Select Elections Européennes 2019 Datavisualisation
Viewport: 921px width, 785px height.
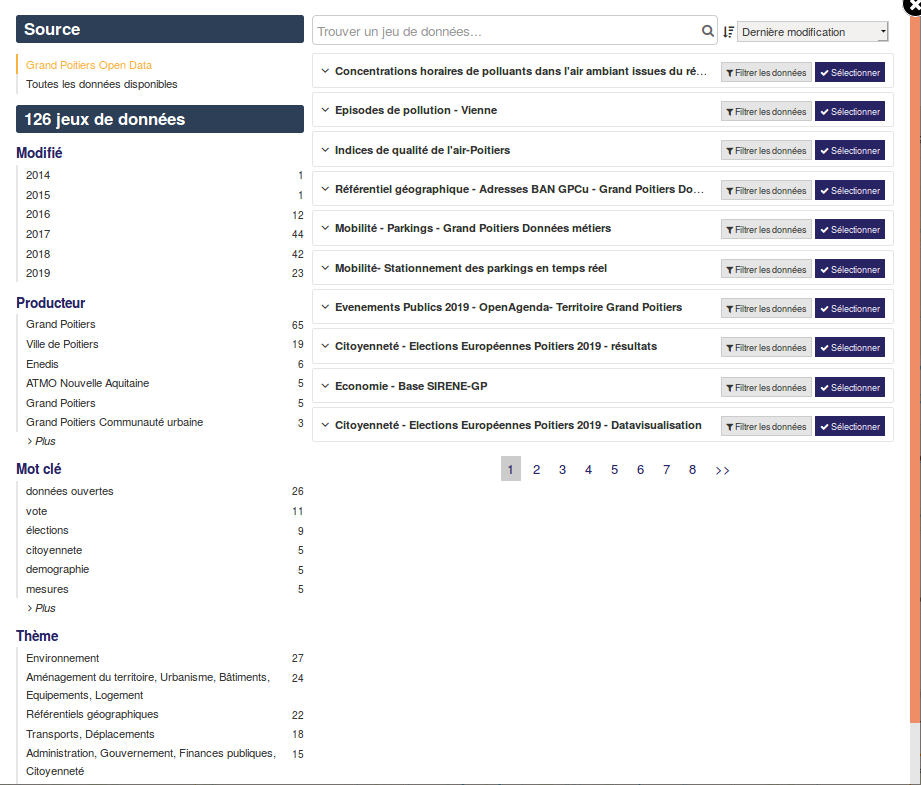click(849, 426)
